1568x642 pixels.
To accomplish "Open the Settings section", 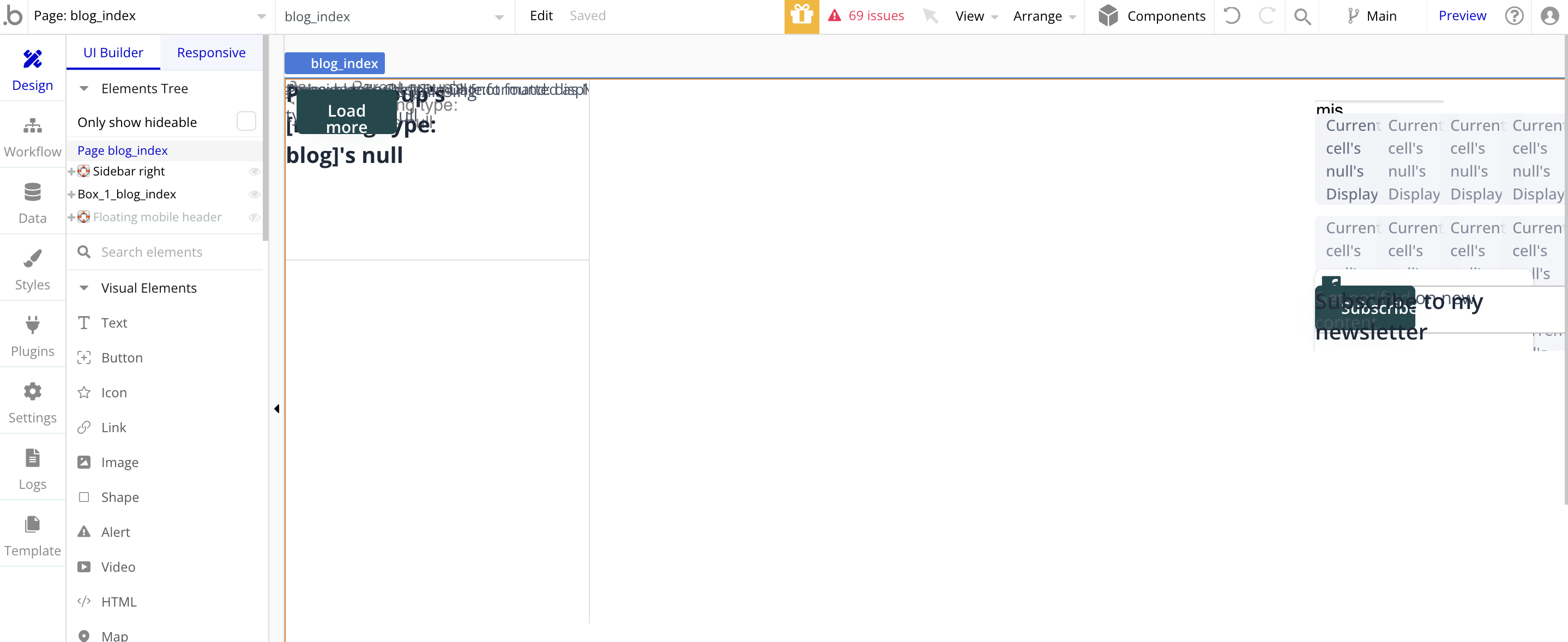I will point(32,403).
